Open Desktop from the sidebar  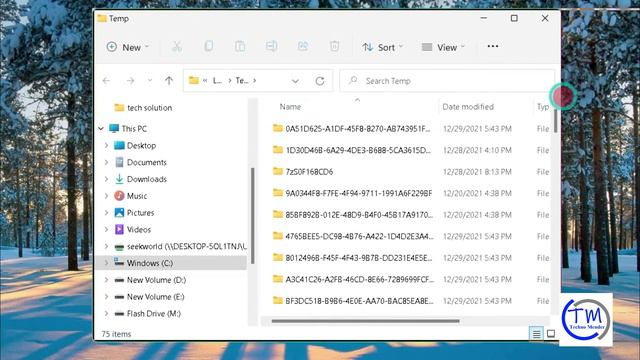pos(136,145)
